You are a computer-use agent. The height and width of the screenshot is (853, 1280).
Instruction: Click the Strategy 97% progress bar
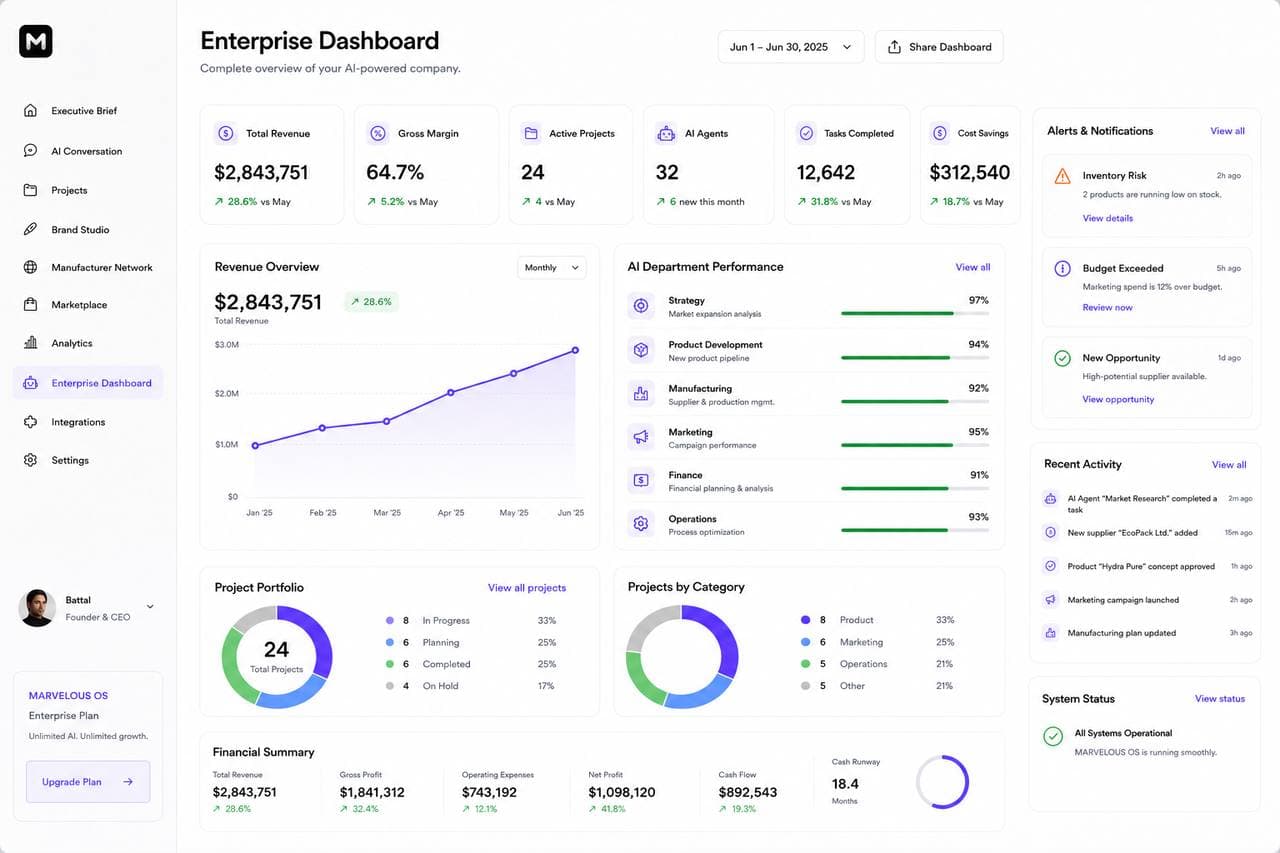click(x=915, y=314)
